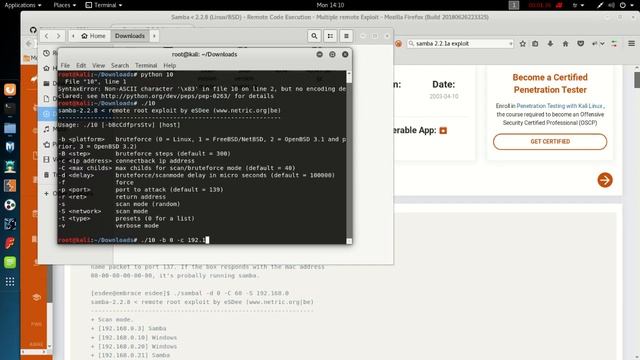Open the Applications menu
Viewport: 640px width, 360px height.
(22, 5)
